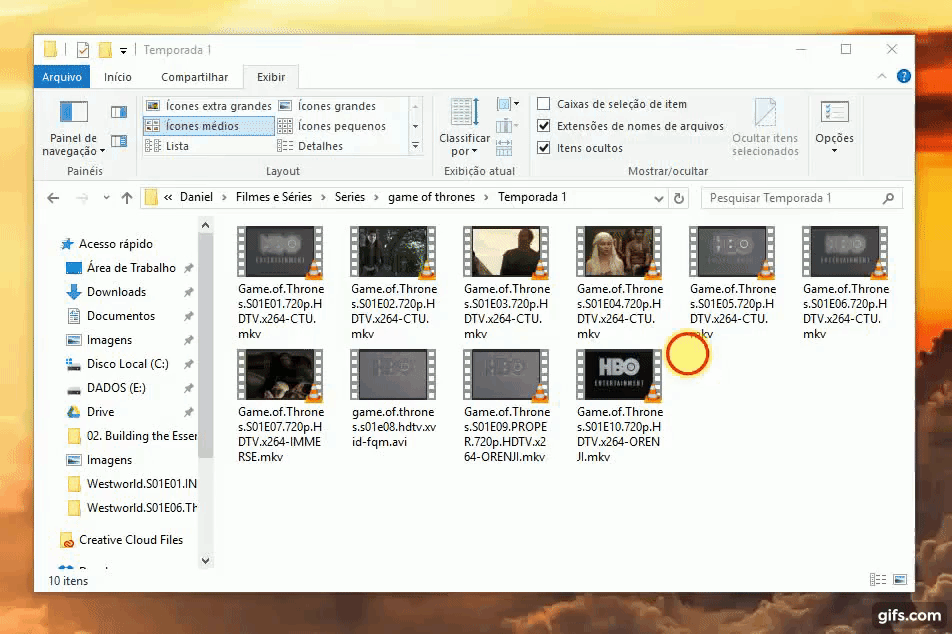Open DADOS (E:) drive in sidebar
Screen dimensions: 952x634
coord(116,388)
